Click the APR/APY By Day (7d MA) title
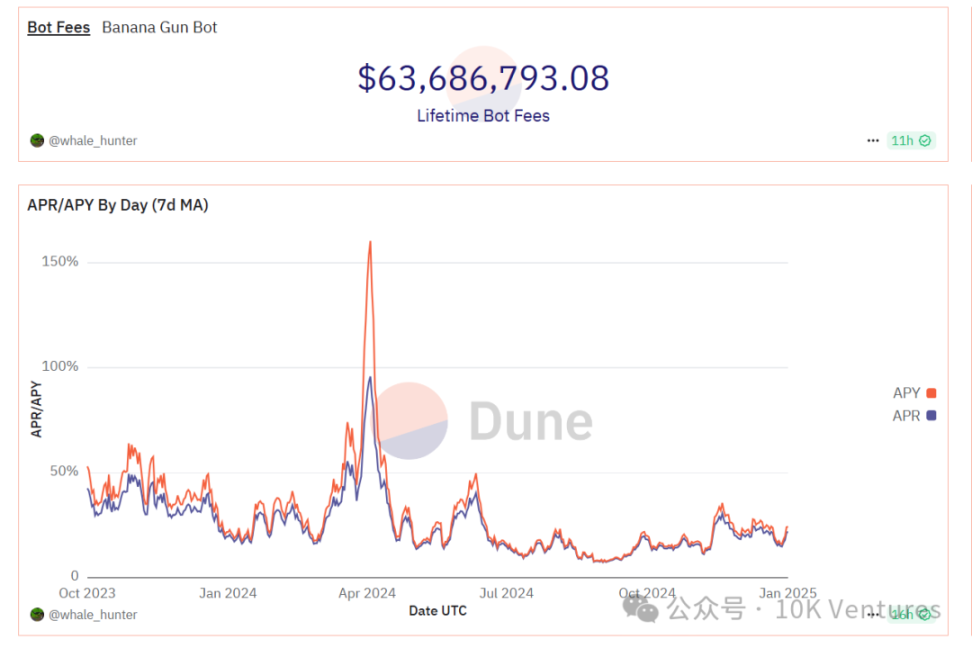Screen dimensions: 972x648 tap(118, 205)
